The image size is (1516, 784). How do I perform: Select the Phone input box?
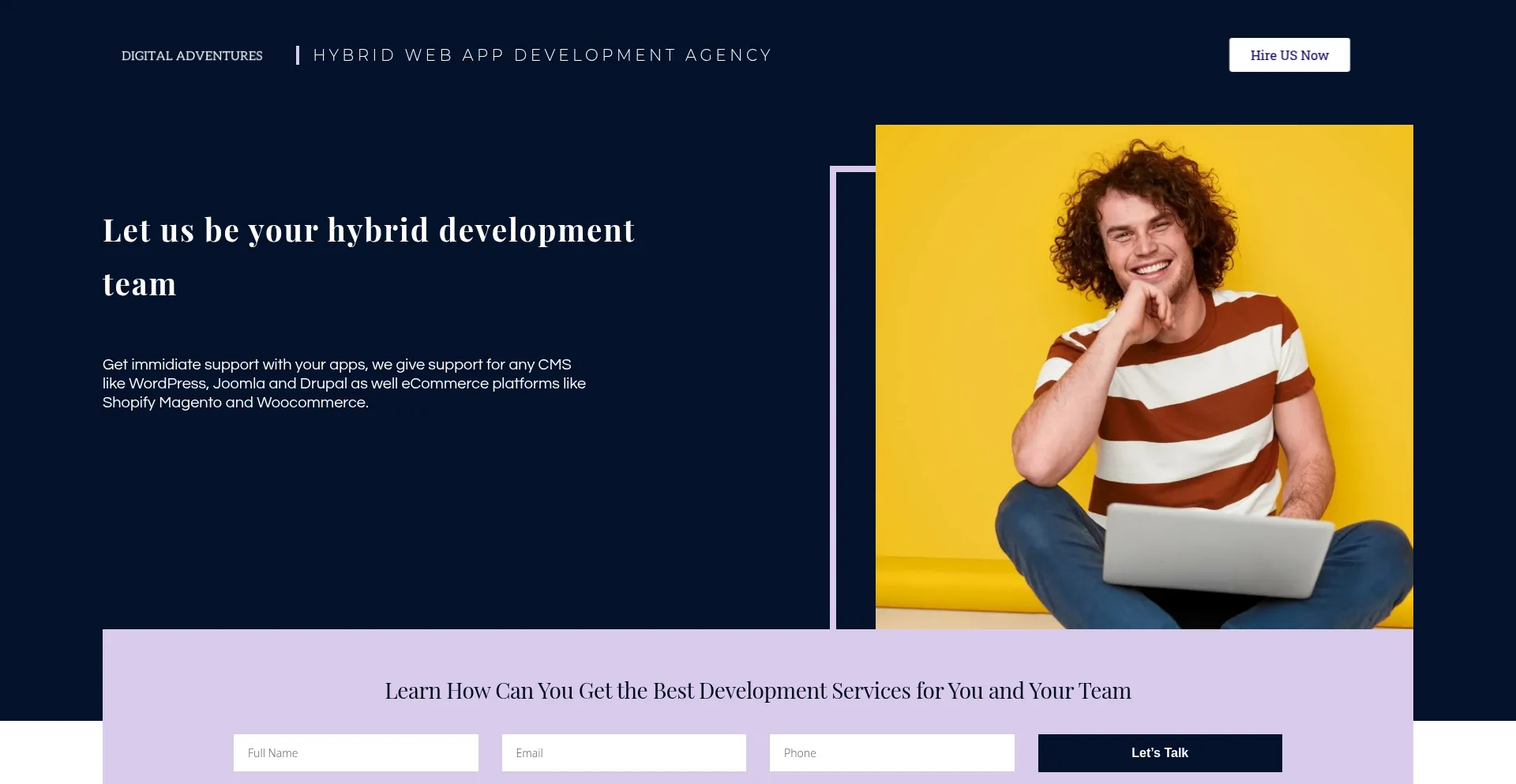891,752
